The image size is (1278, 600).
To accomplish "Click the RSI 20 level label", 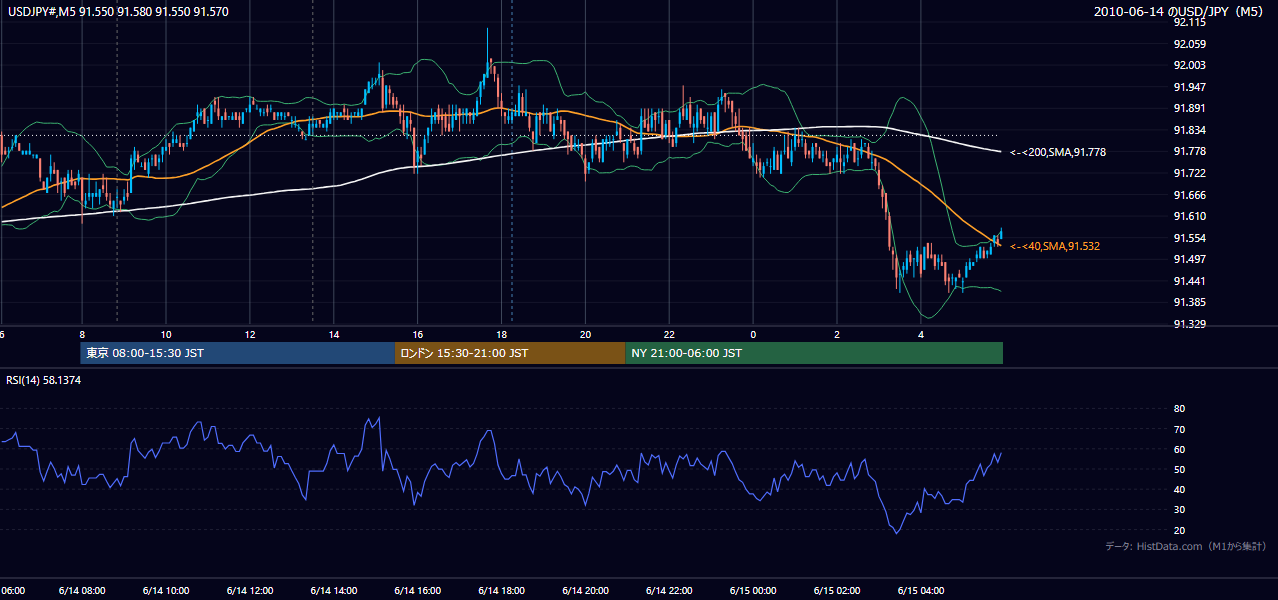I will click(x=1179, y=530).
